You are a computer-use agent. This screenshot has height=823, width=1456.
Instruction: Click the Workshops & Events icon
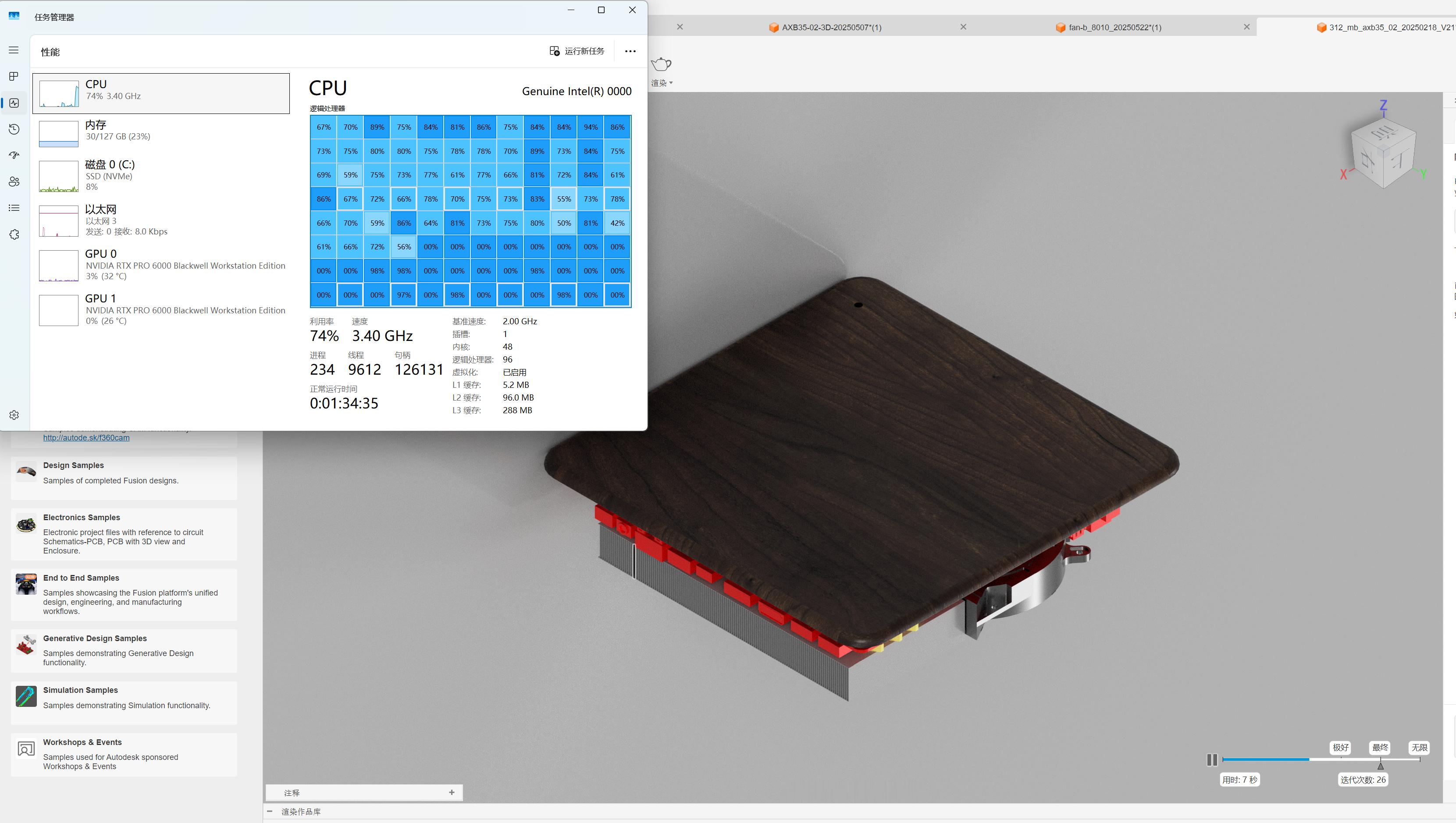26,749
